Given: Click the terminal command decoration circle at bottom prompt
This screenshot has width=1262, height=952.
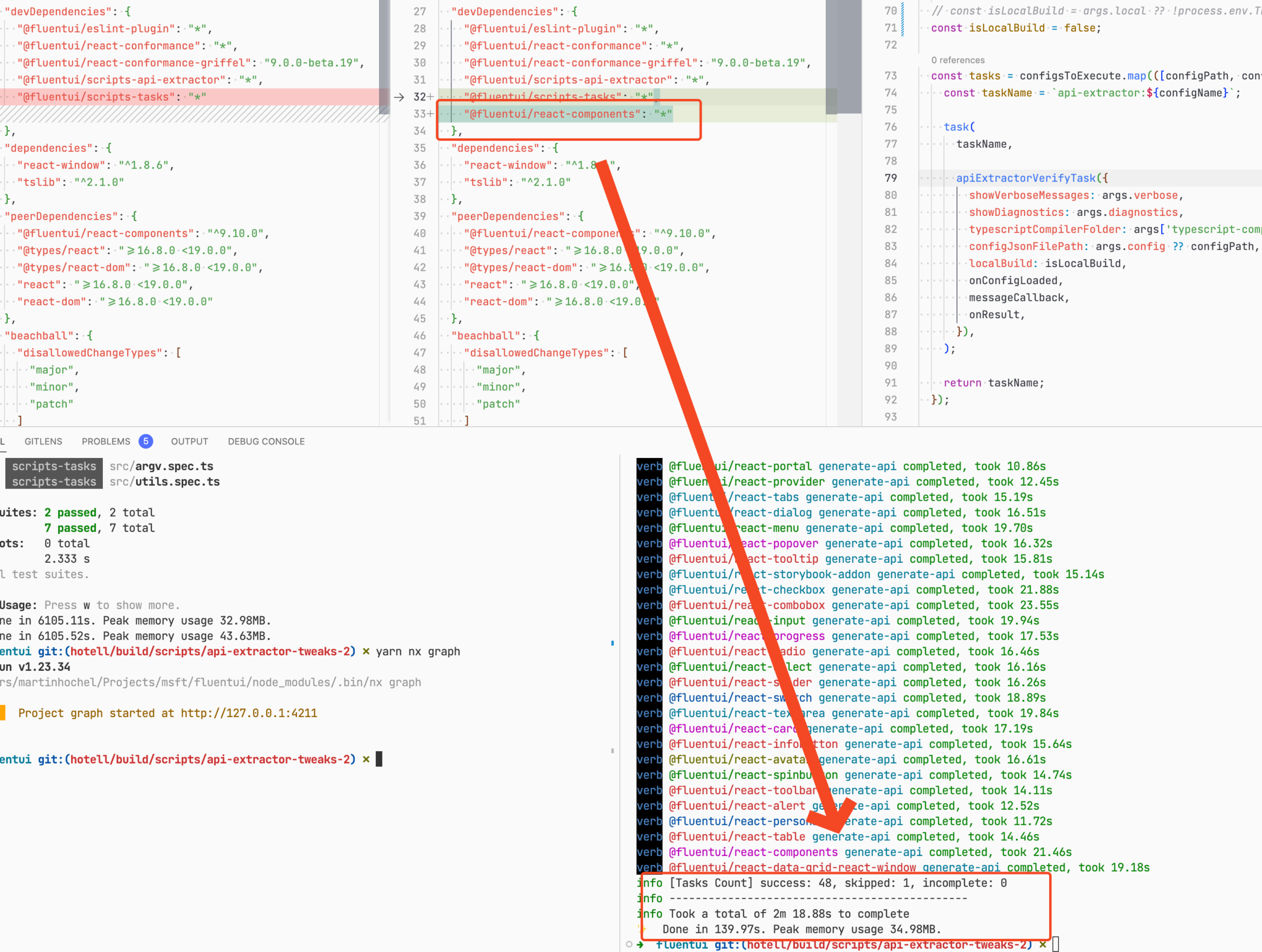Looking at the screenshot, I should point(629,945).
